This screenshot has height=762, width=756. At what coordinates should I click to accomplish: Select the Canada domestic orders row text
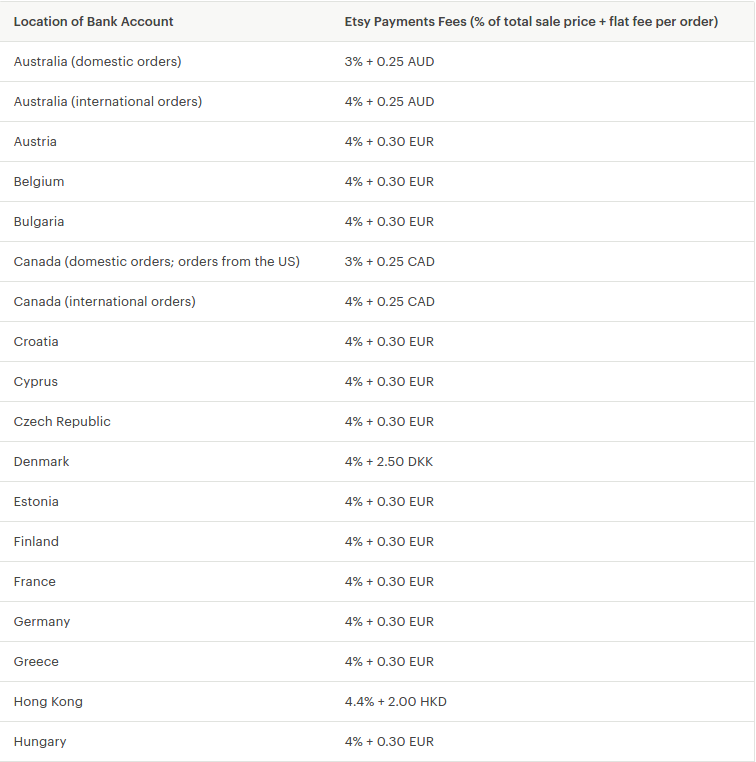[156, 261]
